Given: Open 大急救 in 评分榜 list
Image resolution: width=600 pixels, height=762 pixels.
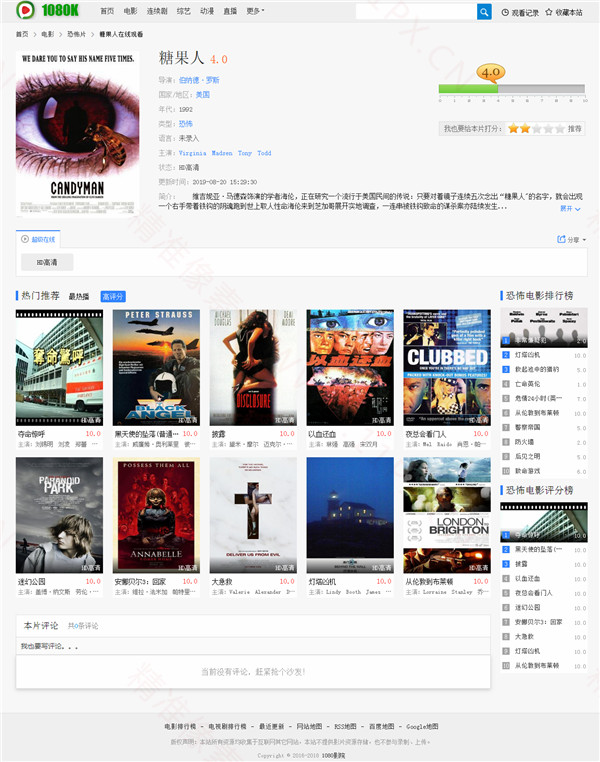Looking at the screenshot, I should click(x=524, y=637).
